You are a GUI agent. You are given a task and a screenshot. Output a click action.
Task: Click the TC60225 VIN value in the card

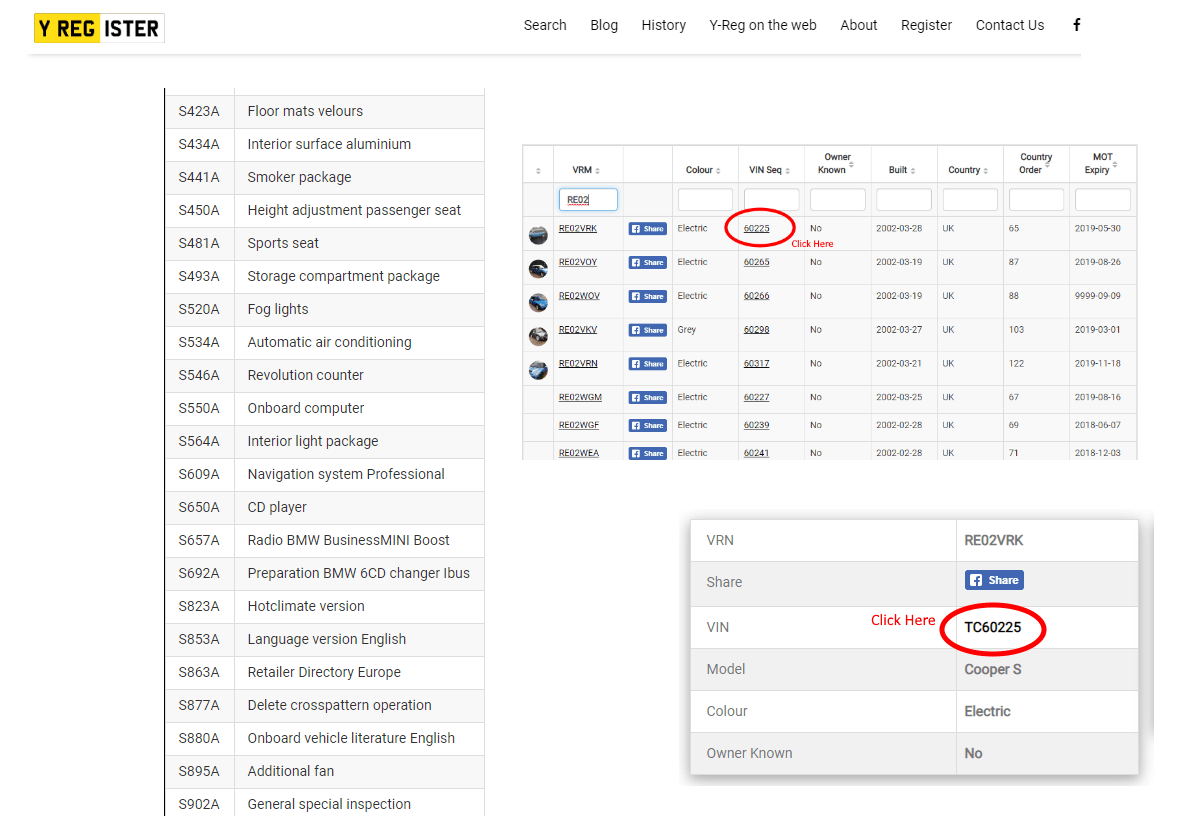tap(993, 628)
